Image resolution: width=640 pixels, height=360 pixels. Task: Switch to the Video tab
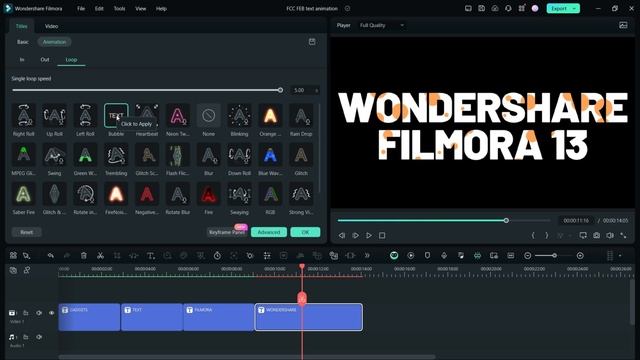[51, 26]
